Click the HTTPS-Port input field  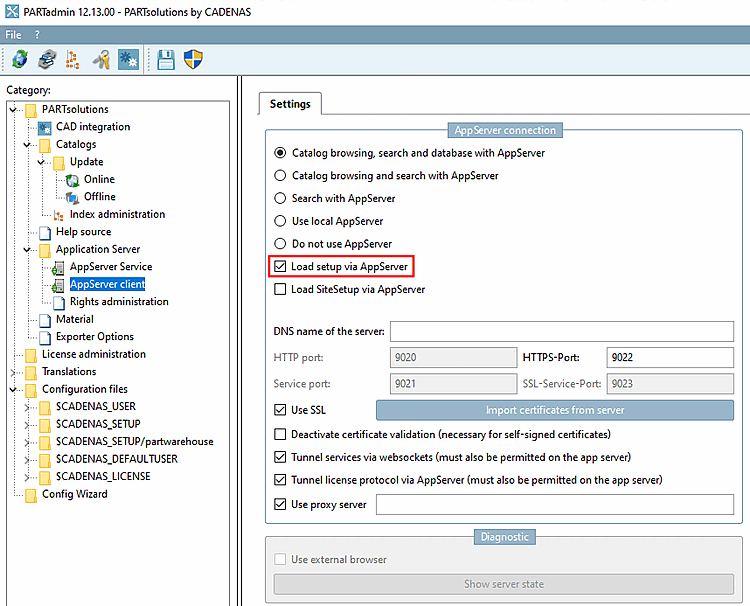pyautogui.click(x=670, y=357)
